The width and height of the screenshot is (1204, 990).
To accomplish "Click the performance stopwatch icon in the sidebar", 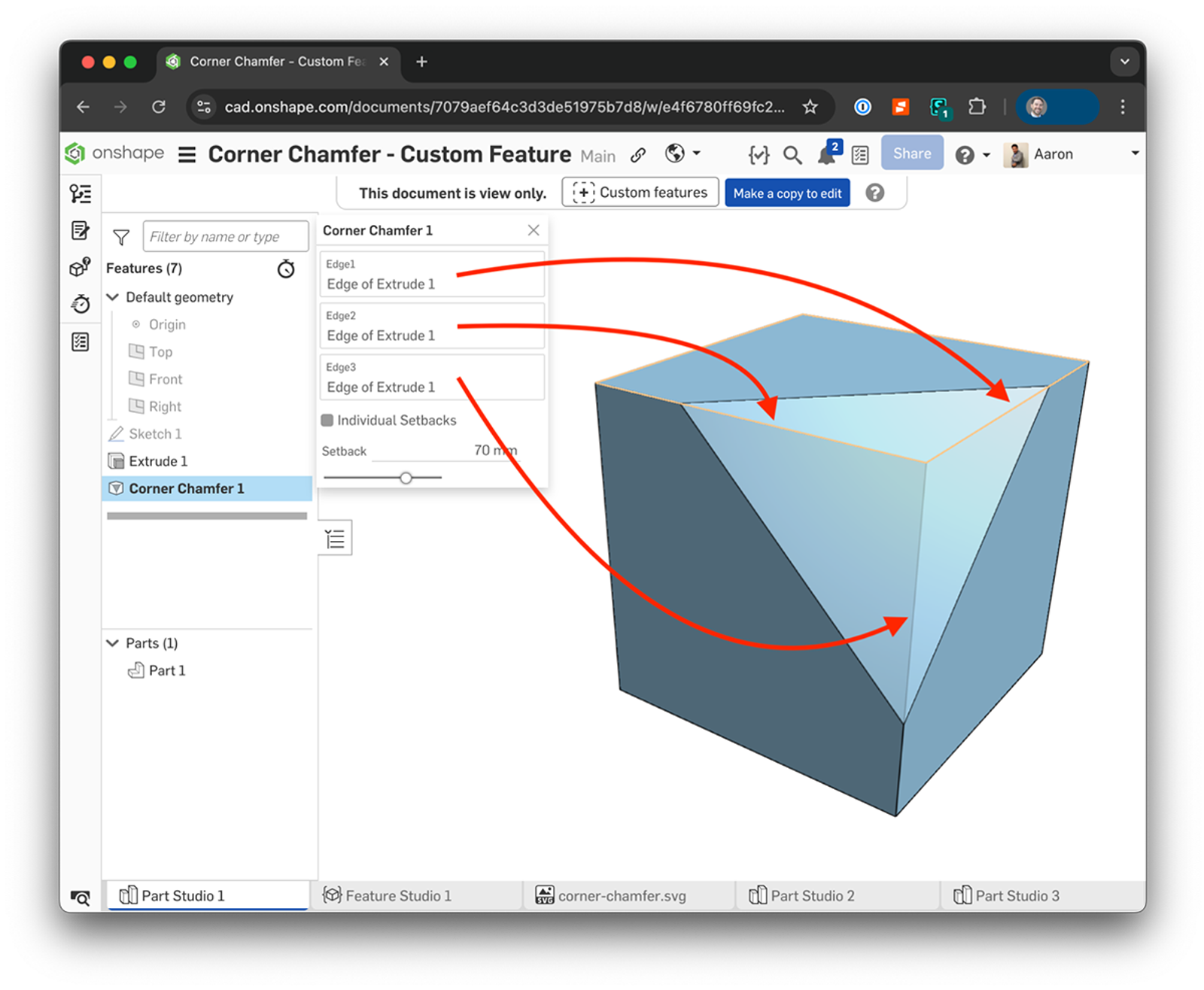I will click(x=81, y=304).
